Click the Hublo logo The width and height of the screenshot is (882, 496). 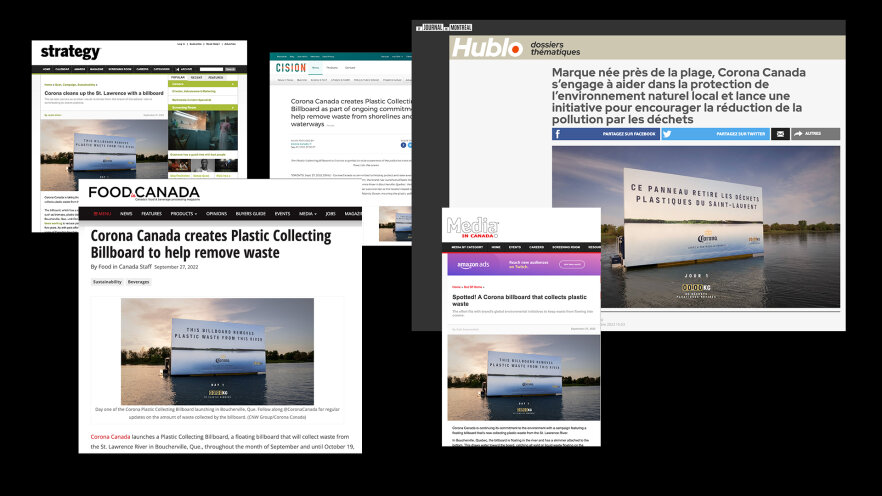click(x=487, y=48)
